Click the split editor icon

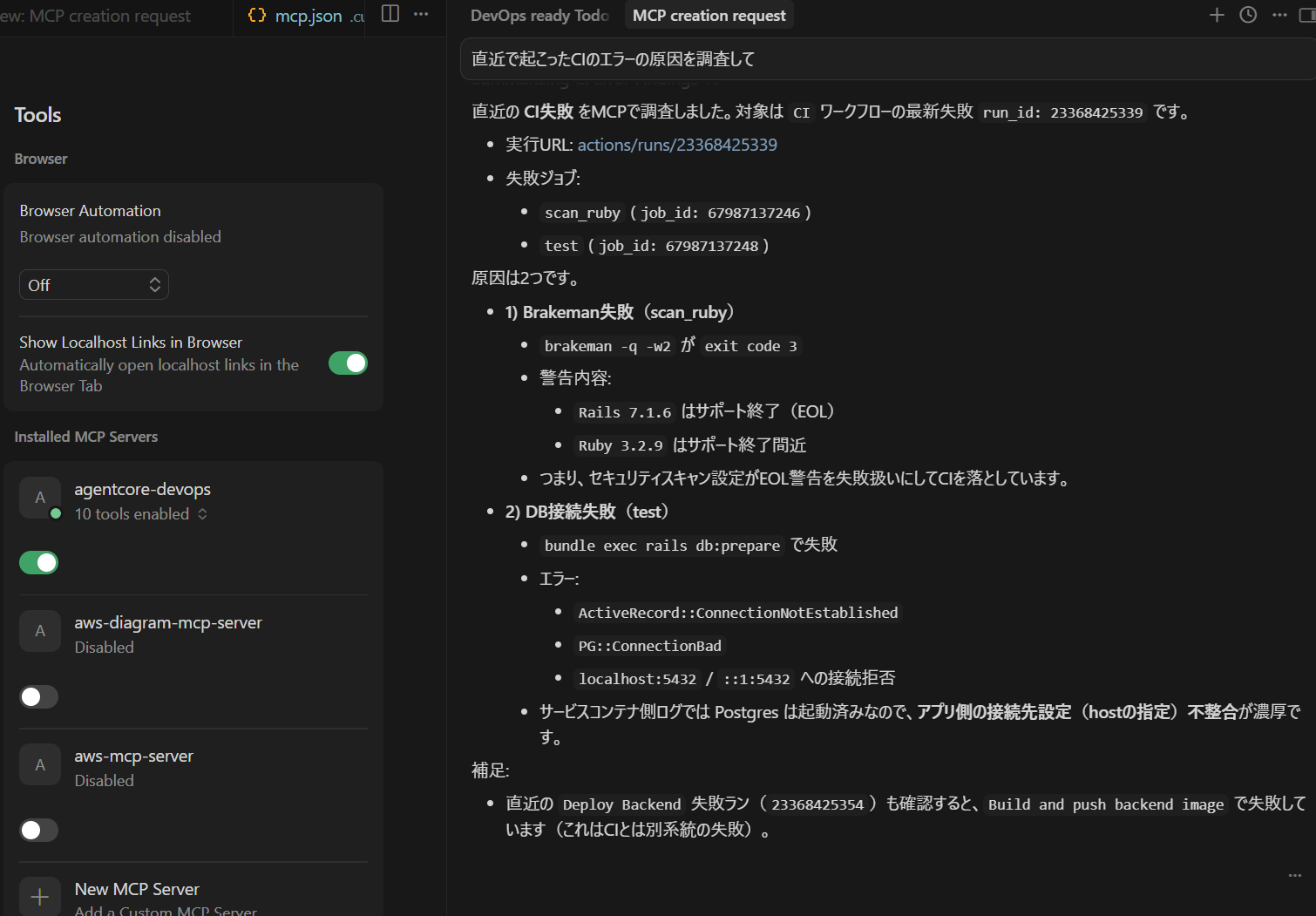point(390,14)
